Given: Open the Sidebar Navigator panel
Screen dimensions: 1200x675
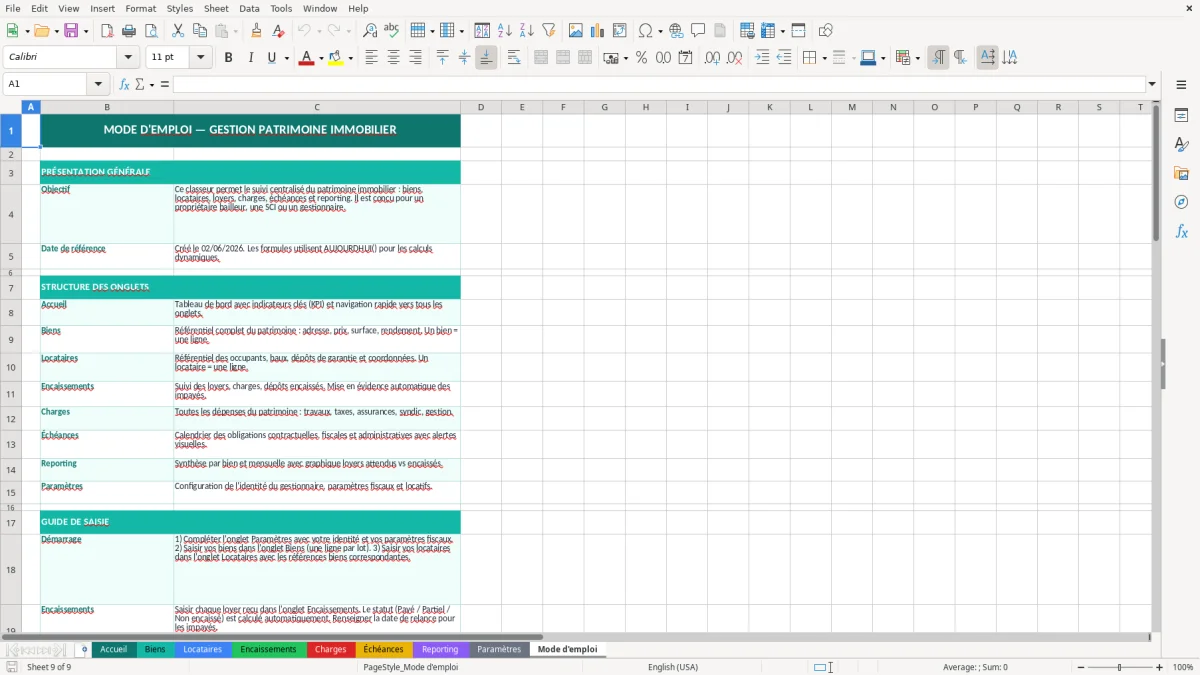Looking at the screenshot, I should (1181, 202).
